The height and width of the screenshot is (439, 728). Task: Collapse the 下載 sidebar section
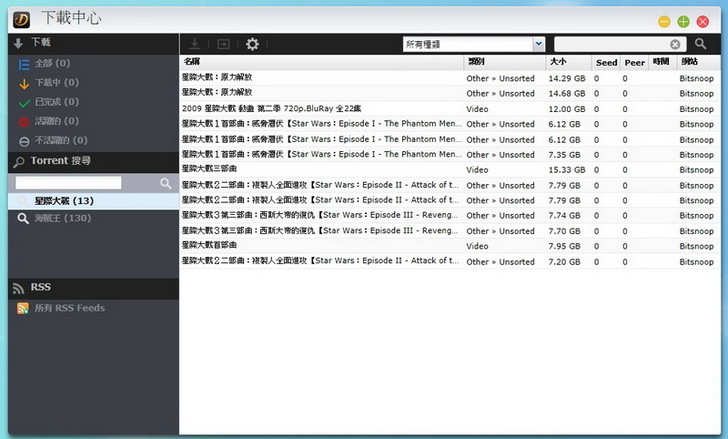tap(40, 43)
